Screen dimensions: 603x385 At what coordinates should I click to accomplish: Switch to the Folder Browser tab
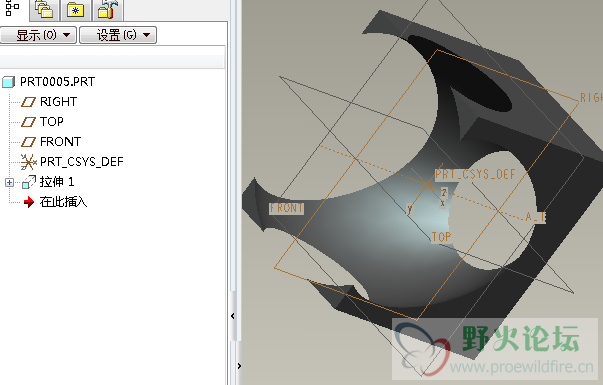[x=44, y=9]
